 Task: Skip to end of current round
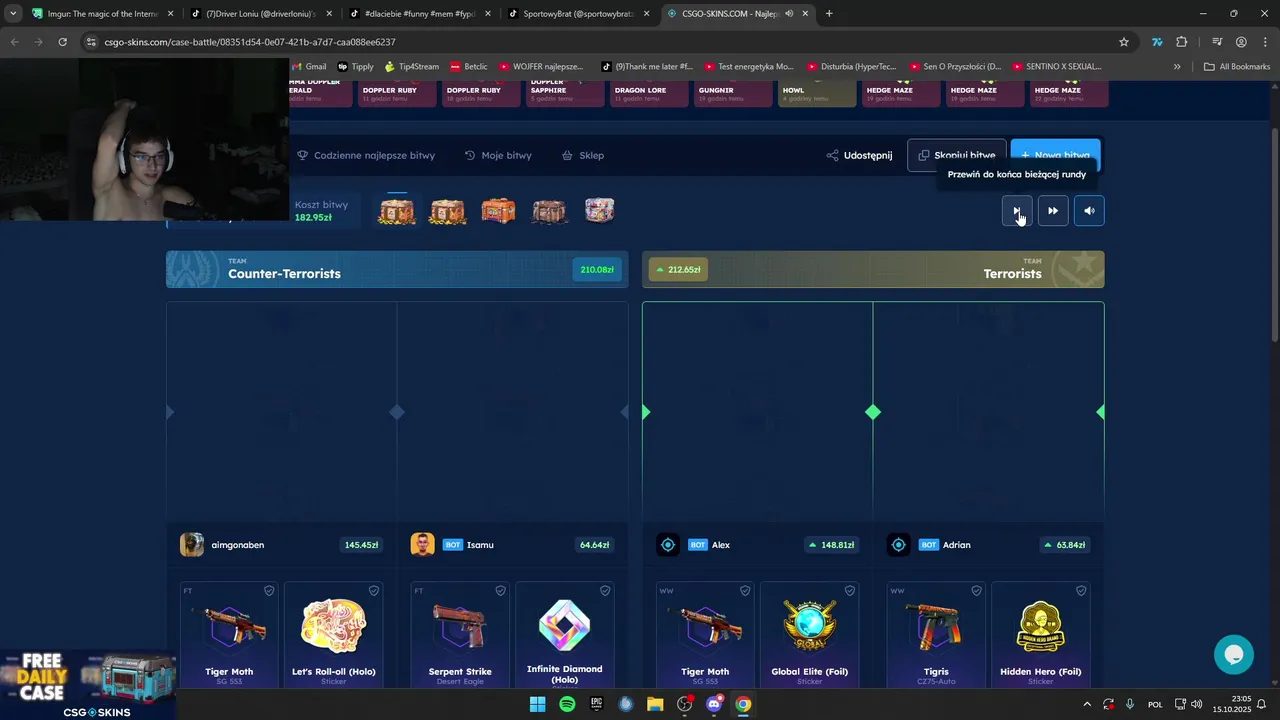1017,210
